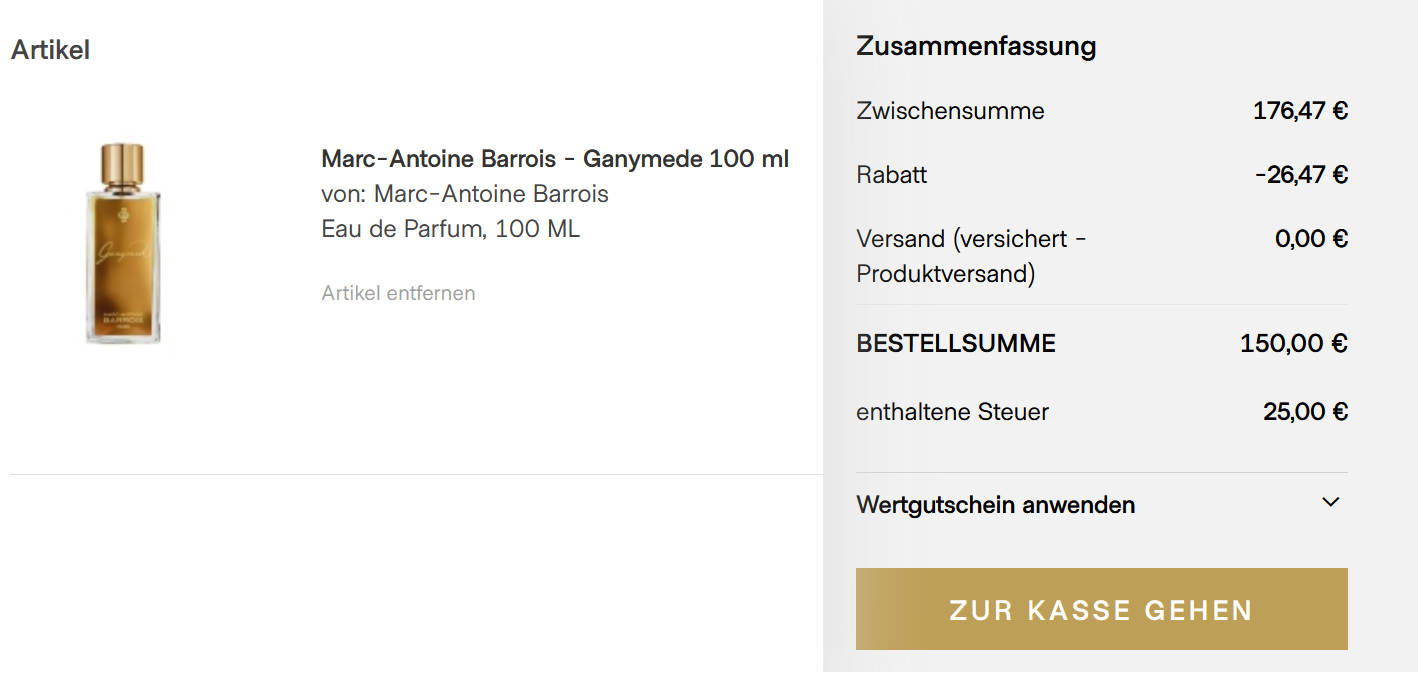Click the 'Rabatt' label
1418x674 pixels.
(892, 175)
